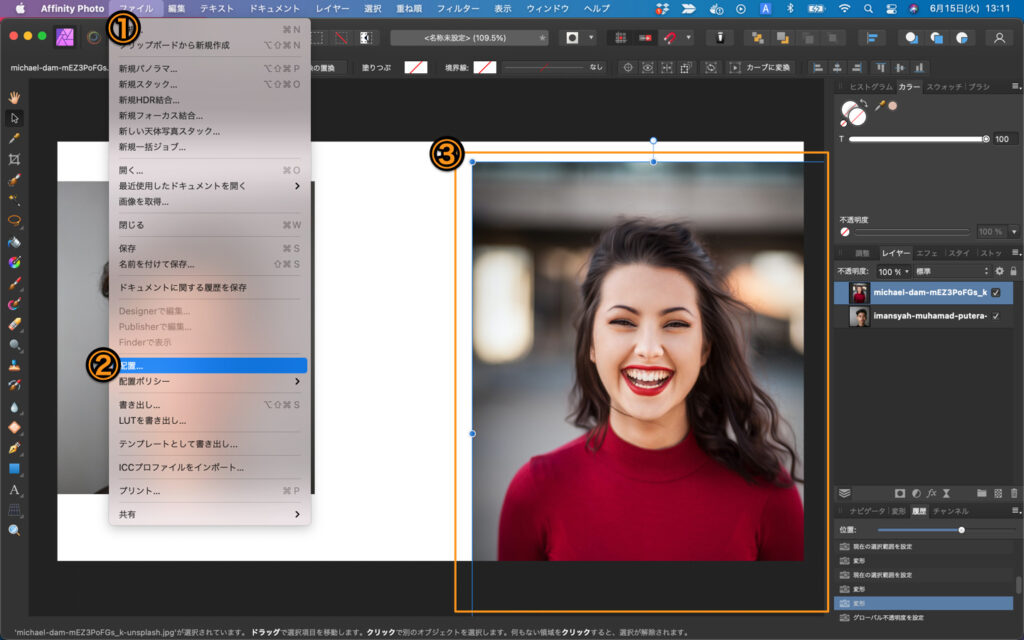Click the layer lock icon in Layers panel

click(x=1013, y=271)
